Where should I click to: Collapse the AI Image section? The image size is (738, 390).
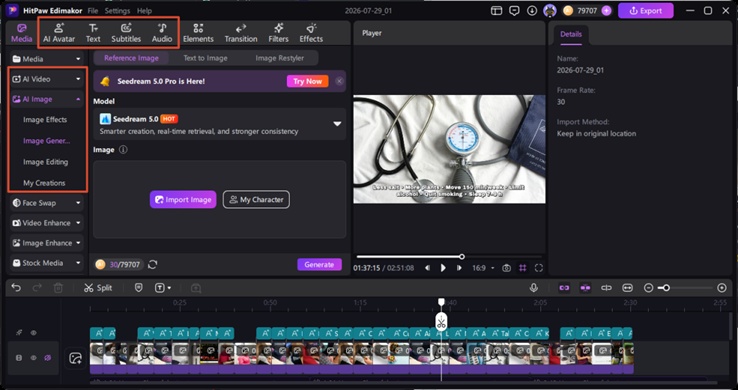(47, 99)
